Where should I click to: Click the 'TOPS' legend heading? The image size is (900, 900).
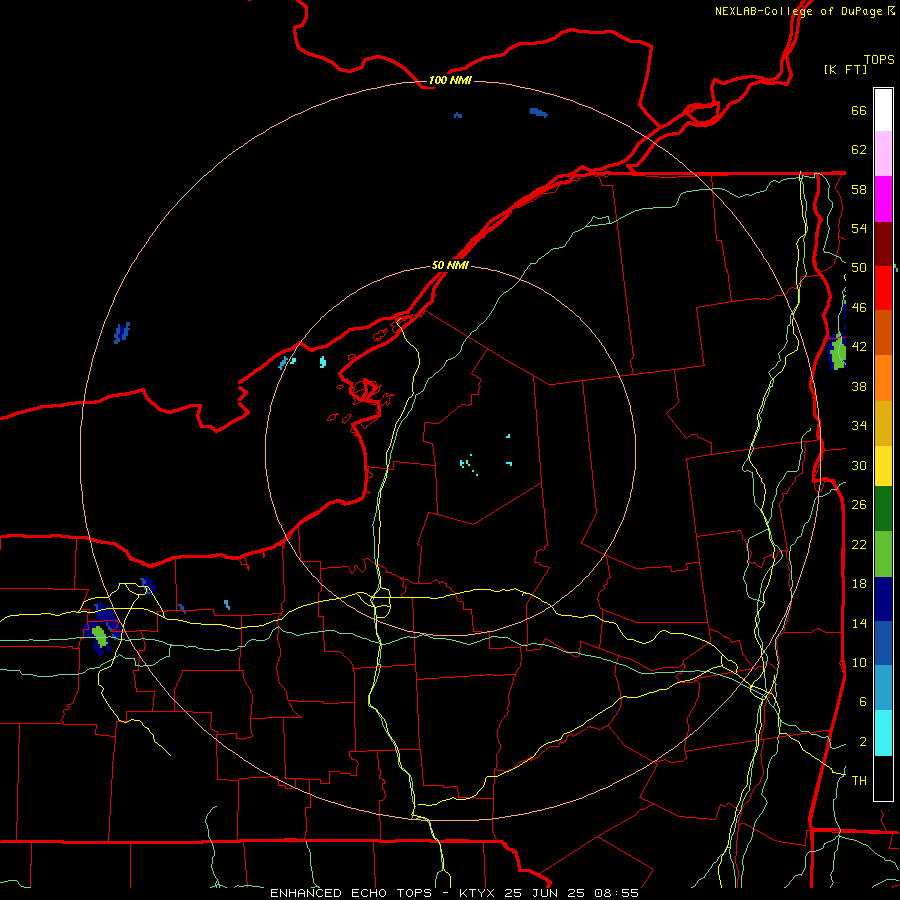click(x=879, y=59)
